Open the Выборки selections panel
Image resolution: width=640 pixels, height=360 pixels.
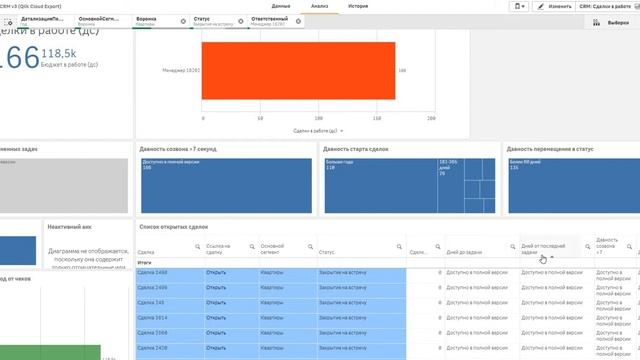[x=611, y=23]
